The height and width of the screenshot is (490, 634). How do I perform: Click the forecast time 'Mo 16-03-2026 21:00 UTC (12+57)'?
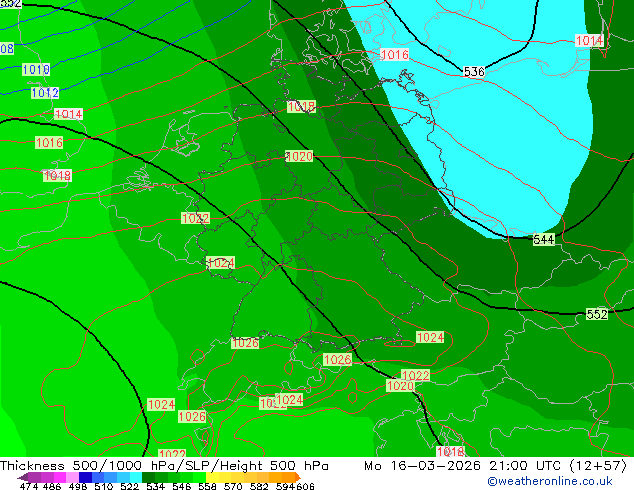click(495, 466)
